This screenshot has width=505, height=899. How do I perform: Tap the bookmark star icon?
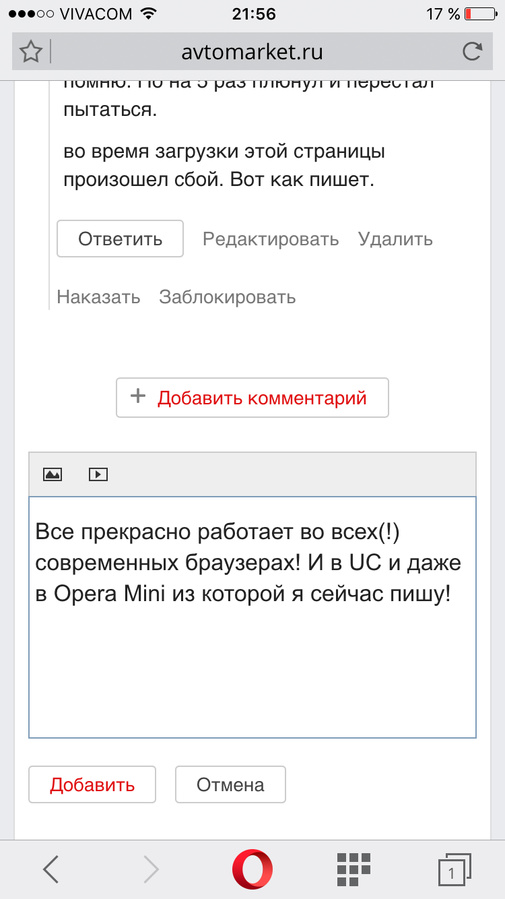(x=30, y=52)
